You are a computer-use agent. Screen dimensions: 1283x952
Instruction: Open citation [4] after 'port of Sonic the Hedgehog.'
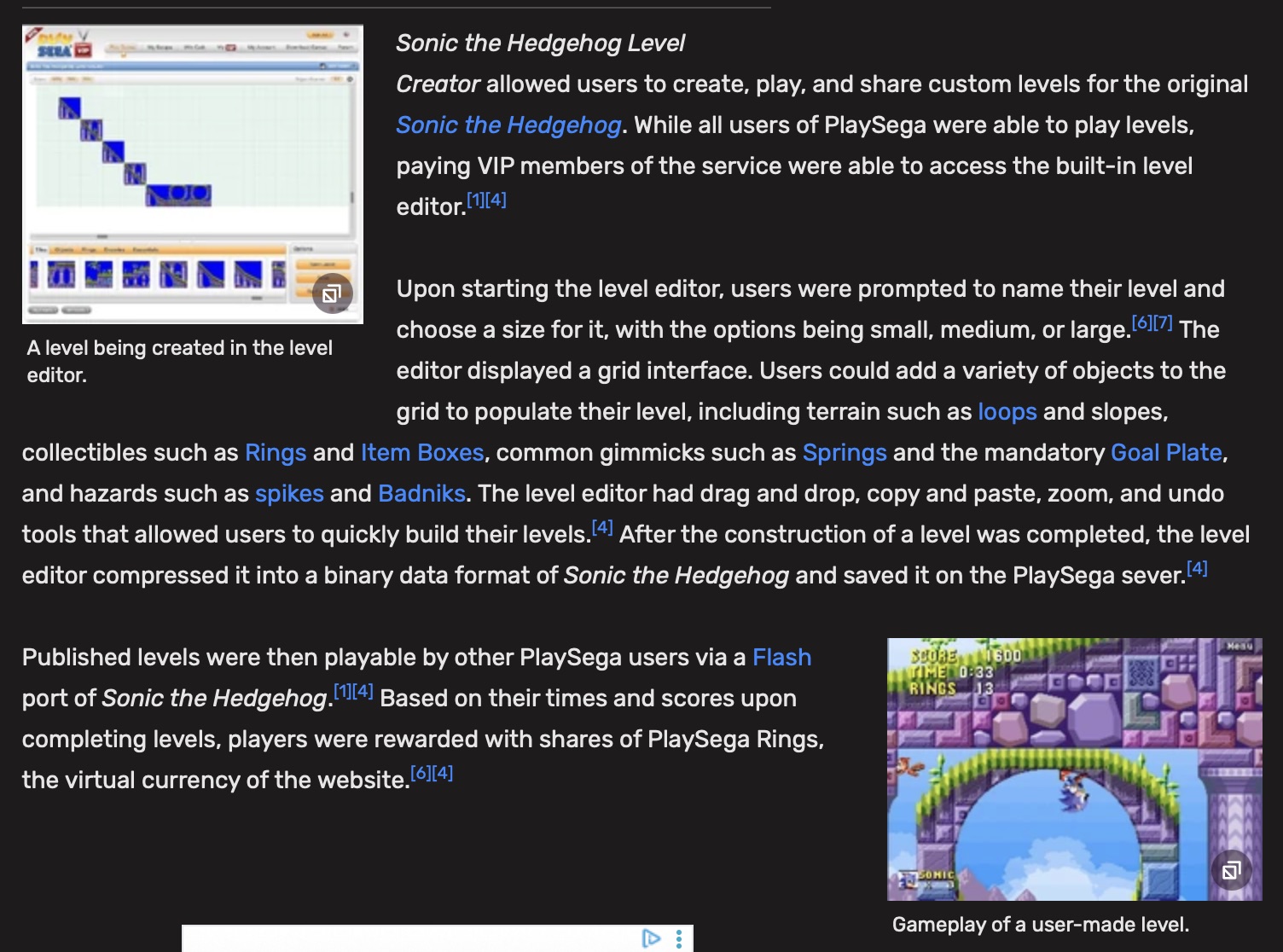[x=363, y=691]
